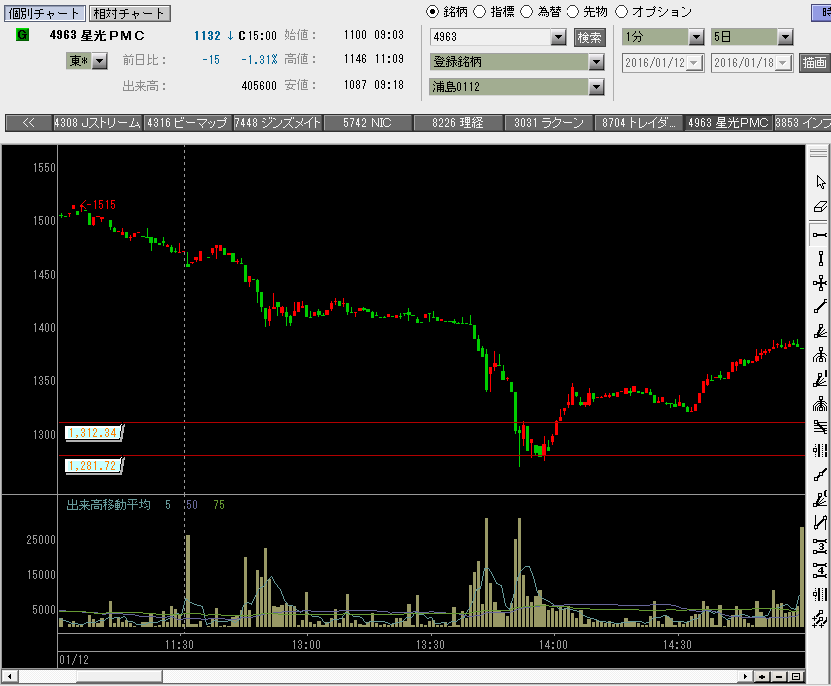Image resolution: width=831 pixels, height=686 pixels.
Task: Select the diagonal trend line tool
Action: click(820, 307)
